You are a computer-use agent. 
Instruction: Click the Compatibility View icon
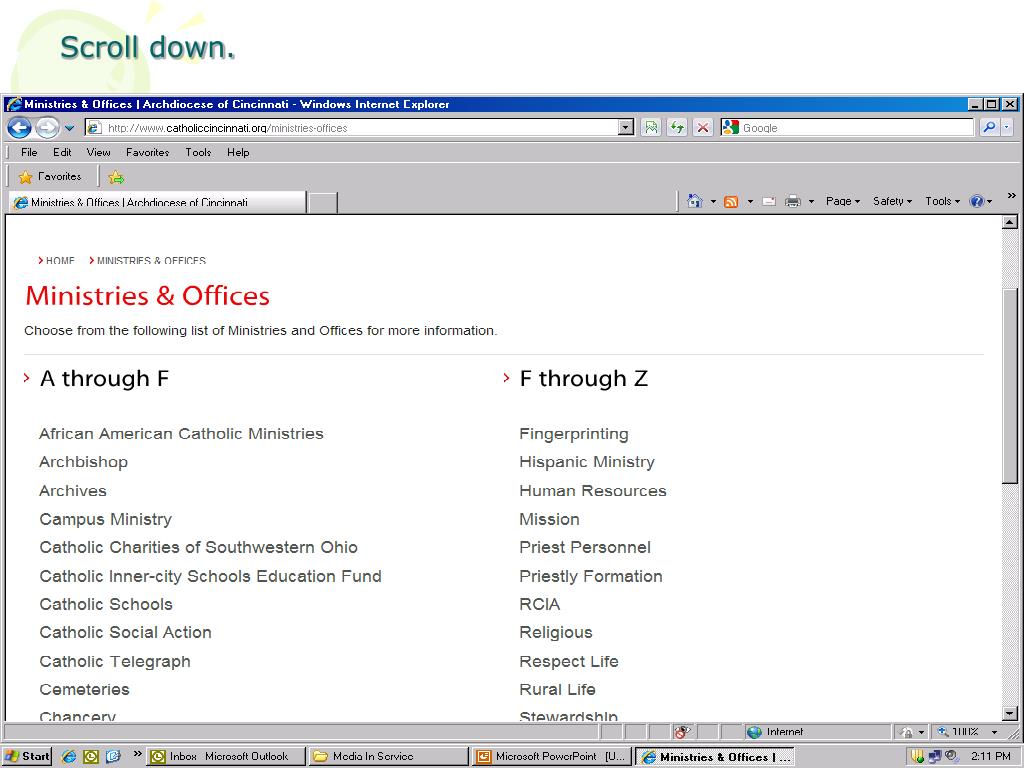pos(651,128)
